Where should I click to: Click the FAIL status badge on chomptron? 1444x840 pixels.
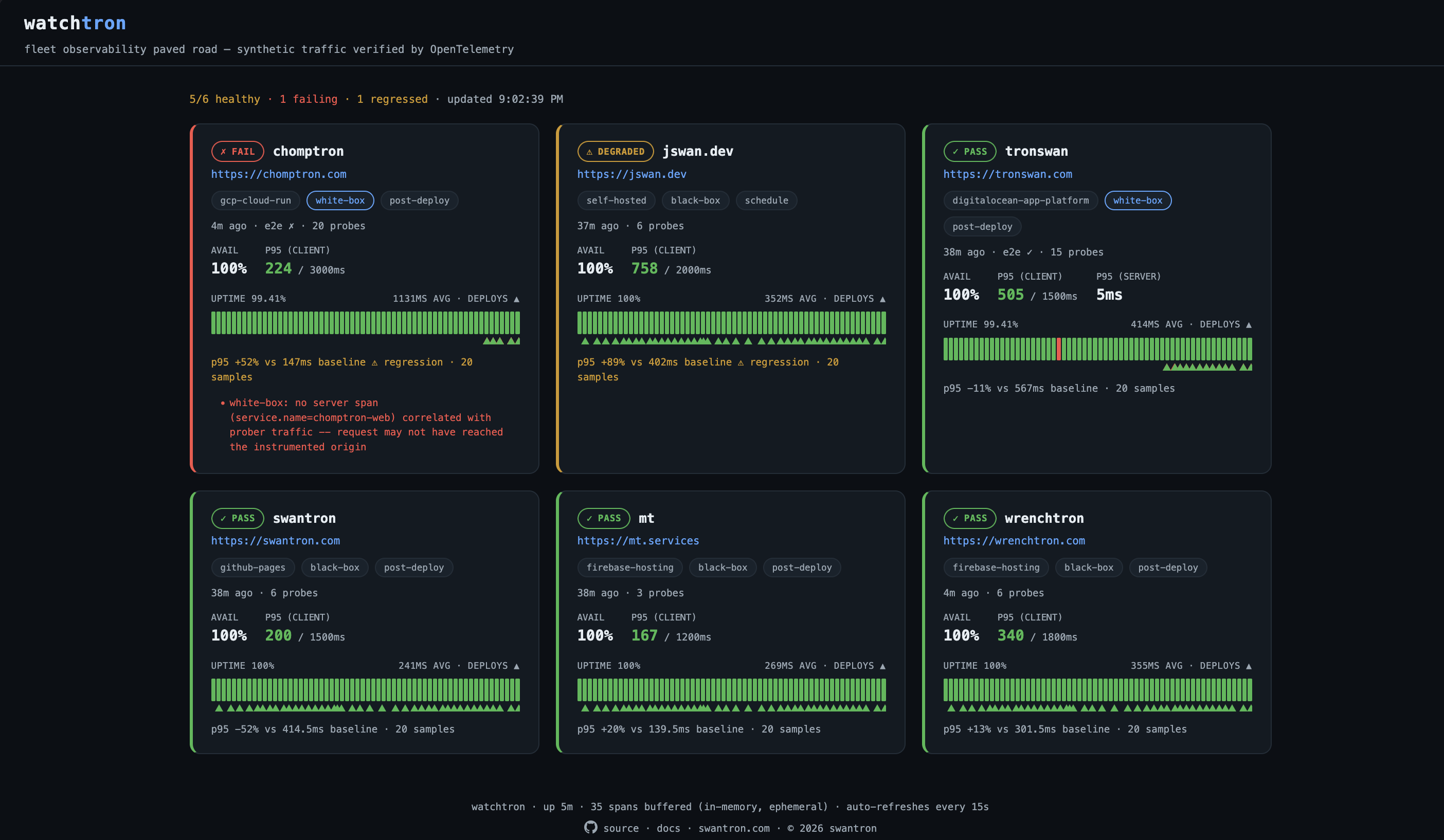(237, 151)
